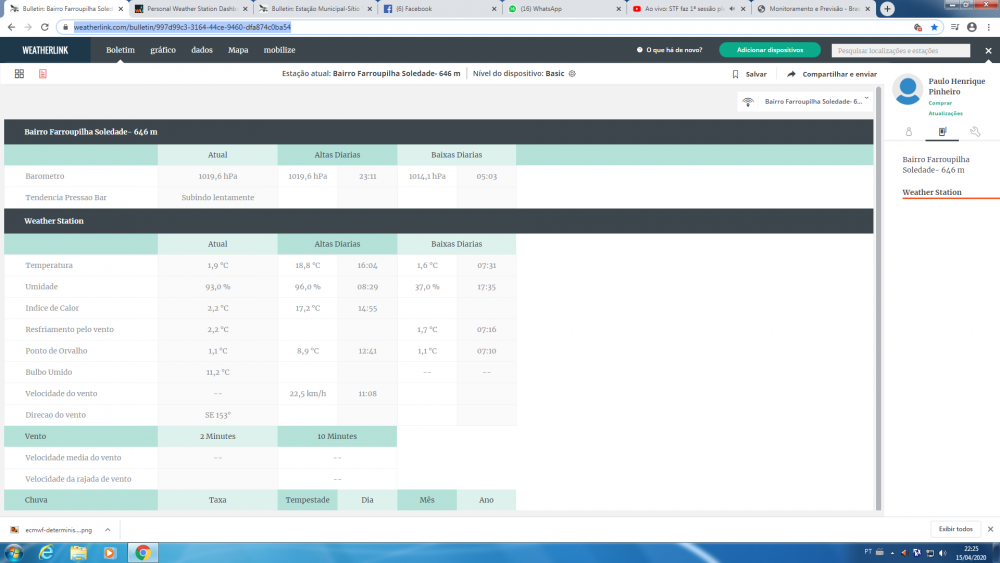Select the wrench settings icon in sidebar

click(975, 131)
